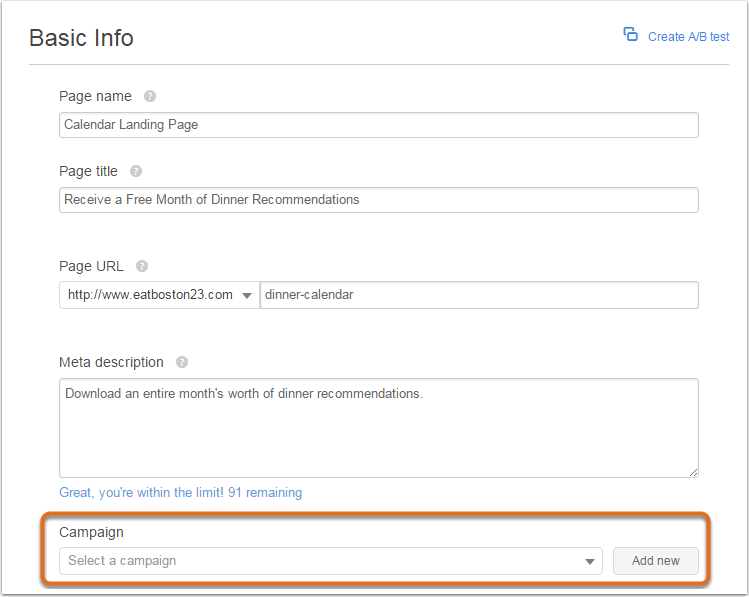This screenshot has width=749, height=597.
Task: Click the dinner-calendar URL slug field
Action: [479, 295]
